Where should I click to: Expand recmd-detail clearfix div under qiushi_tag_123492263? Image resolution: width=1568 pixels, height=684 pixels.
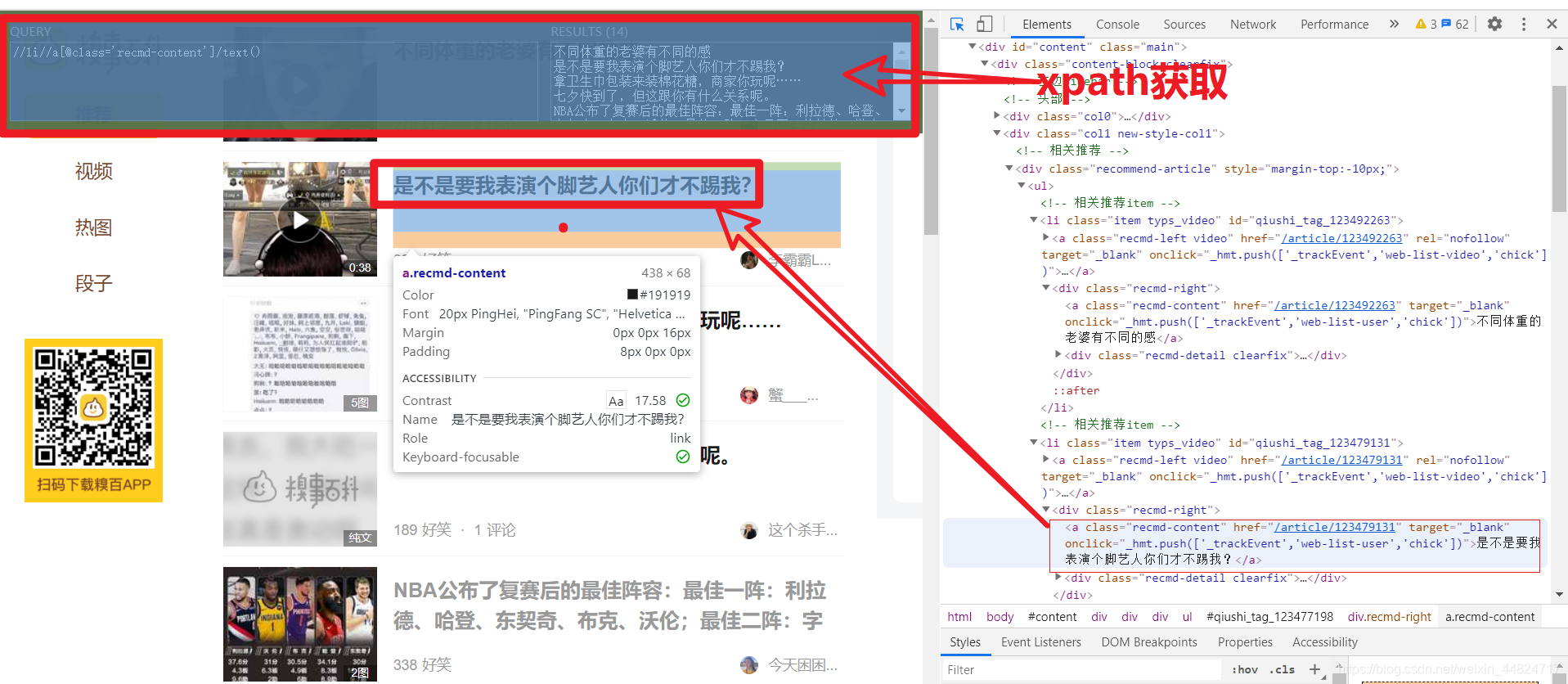[x=1058, y=354]
